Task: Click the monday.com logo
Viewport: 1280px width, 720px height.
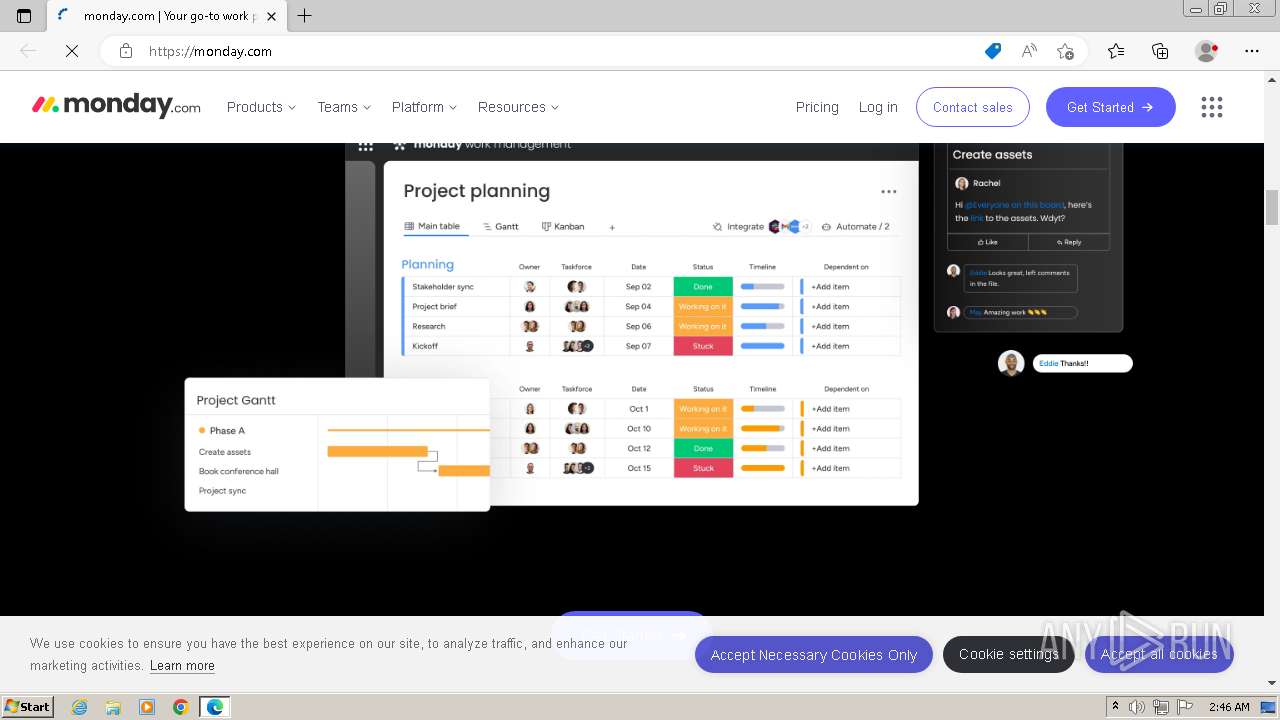Action: [x=116, y=106]
